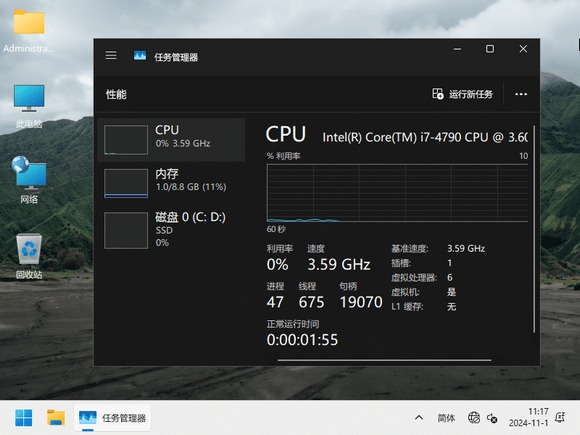Screen dimensions: 580x435
Task: Open the hamburger navigation menu
Action: tap(111, 55)
